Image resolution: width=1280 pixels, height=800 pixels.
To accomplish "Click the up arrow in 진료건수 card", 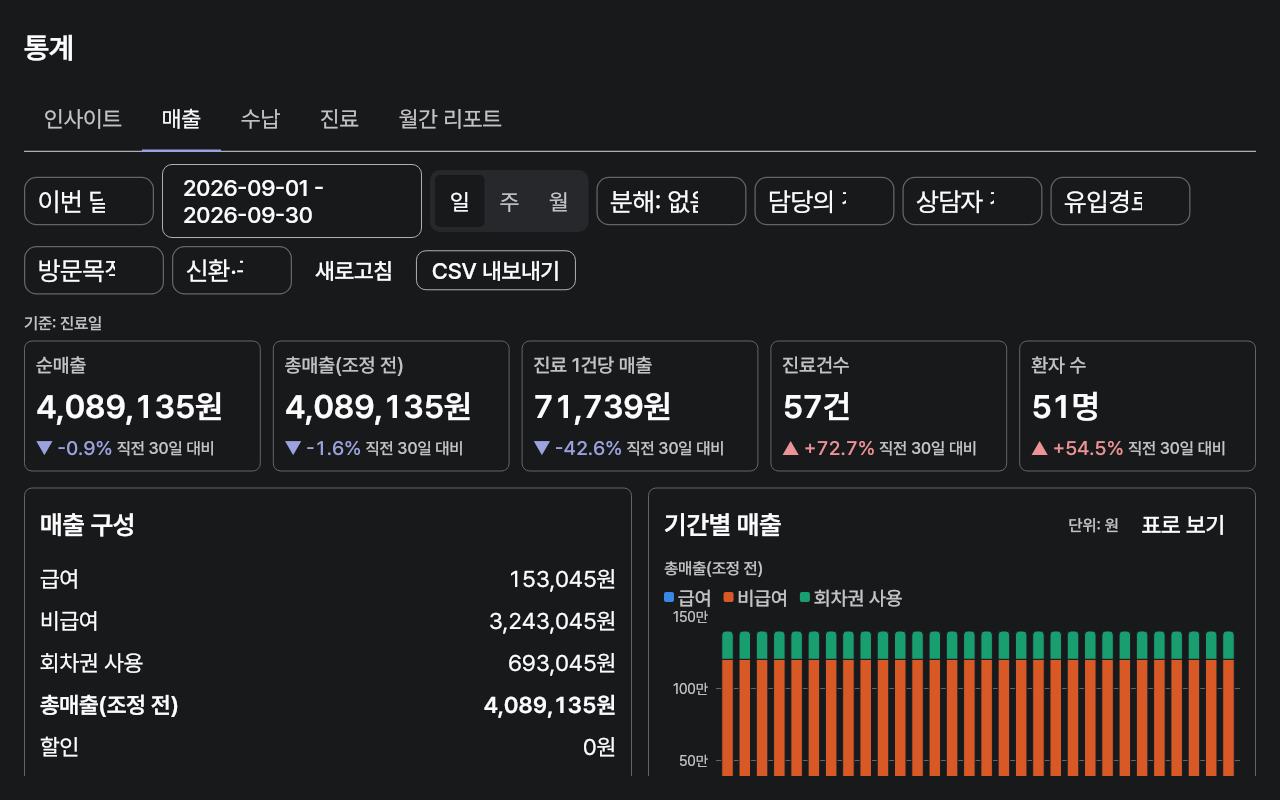I will point(790,448).
